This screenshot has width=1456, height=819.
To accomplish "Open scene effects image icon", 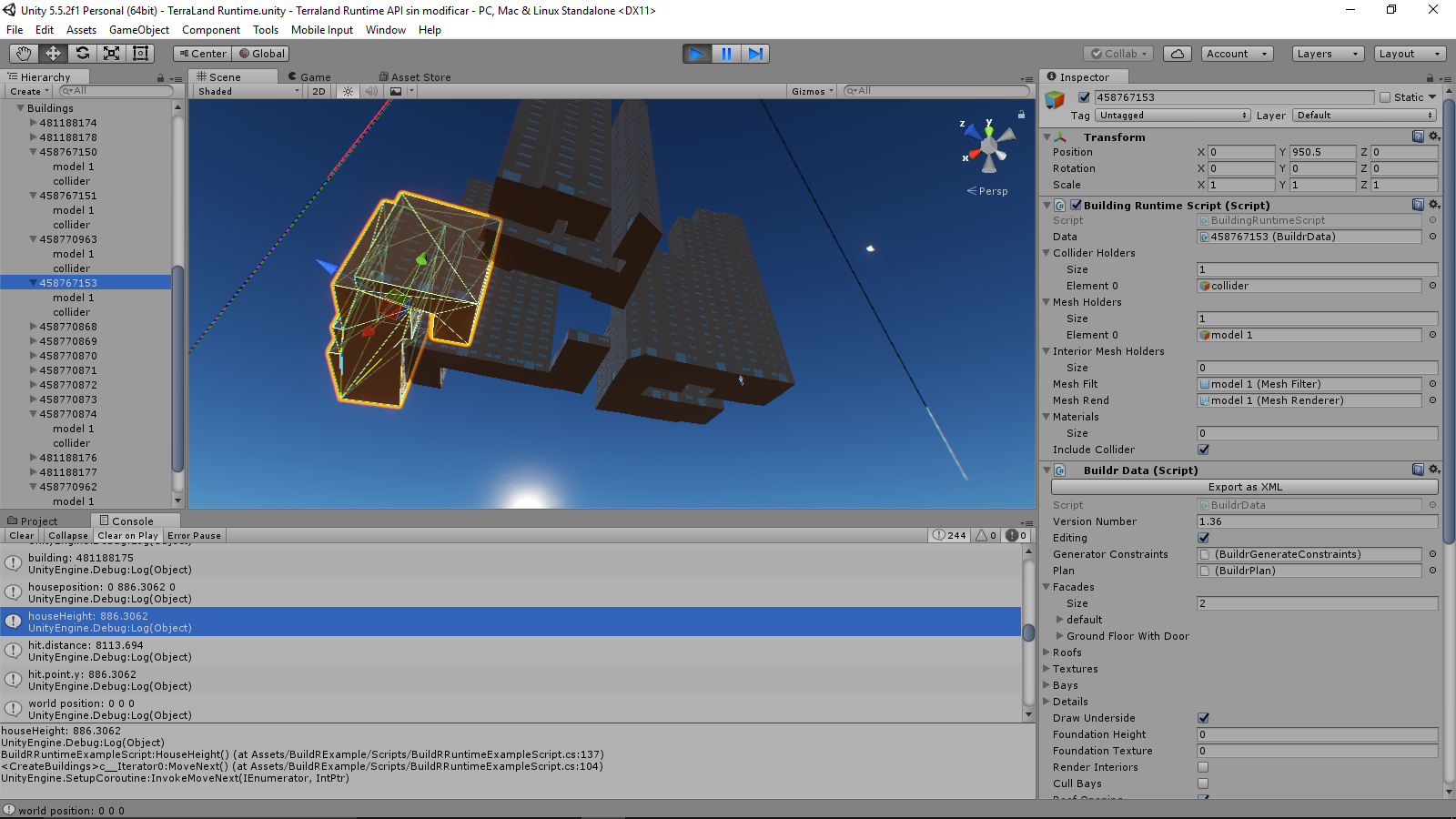I will pyautogui.click(x=396, y=91).
